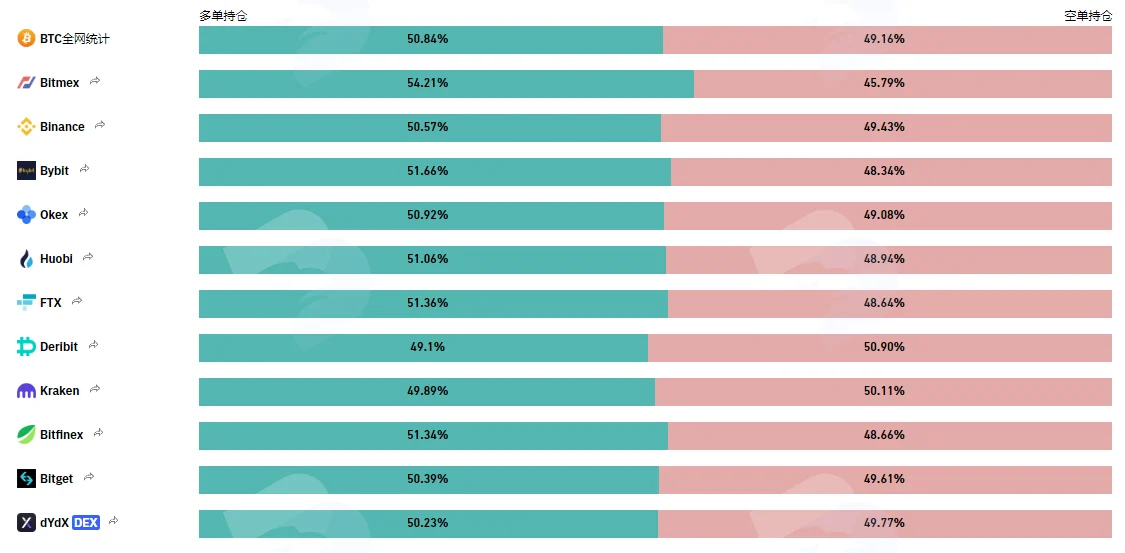Open the share arrow beside Bybit
The width and height of the screenshot is (1125, 553).
[85, 169]
